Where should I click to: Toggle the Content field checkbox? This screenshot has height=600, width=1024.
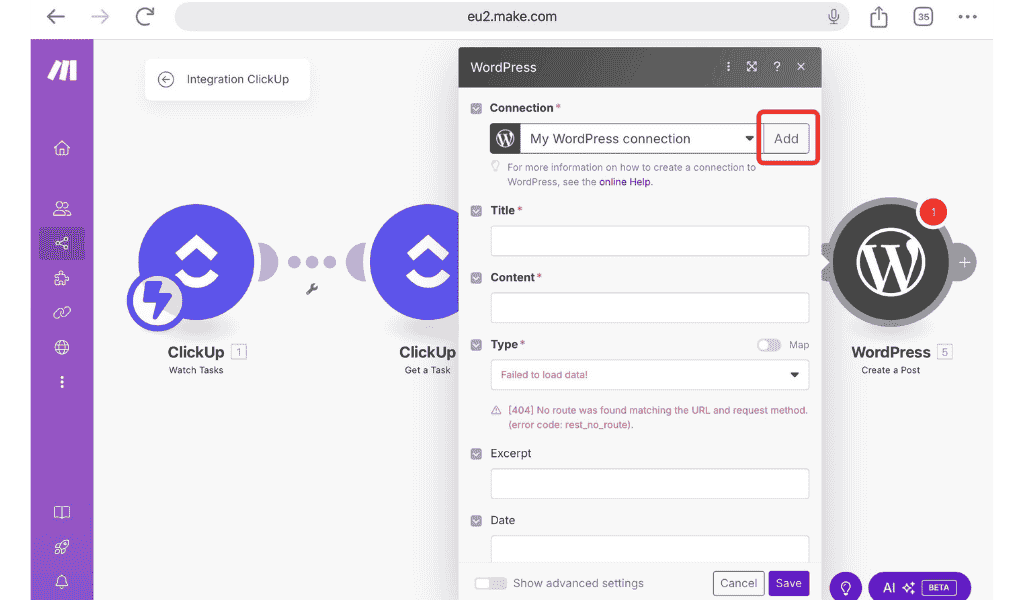coord(476,278)
